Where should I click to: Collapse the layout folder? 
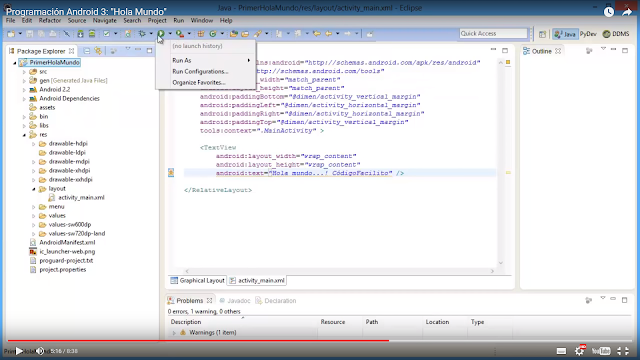coord(33,189)
